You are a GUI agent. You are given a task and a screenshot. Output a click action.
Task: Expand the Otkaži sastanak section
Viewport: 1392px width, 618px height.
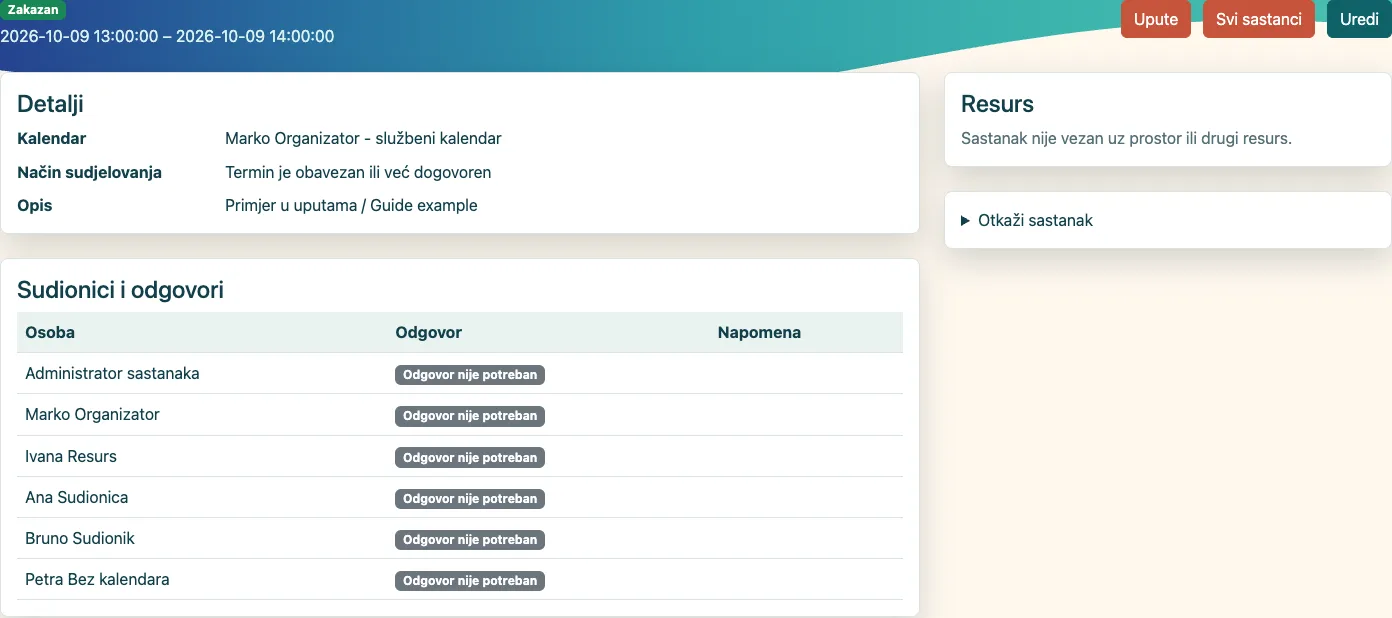[1027, 220]
